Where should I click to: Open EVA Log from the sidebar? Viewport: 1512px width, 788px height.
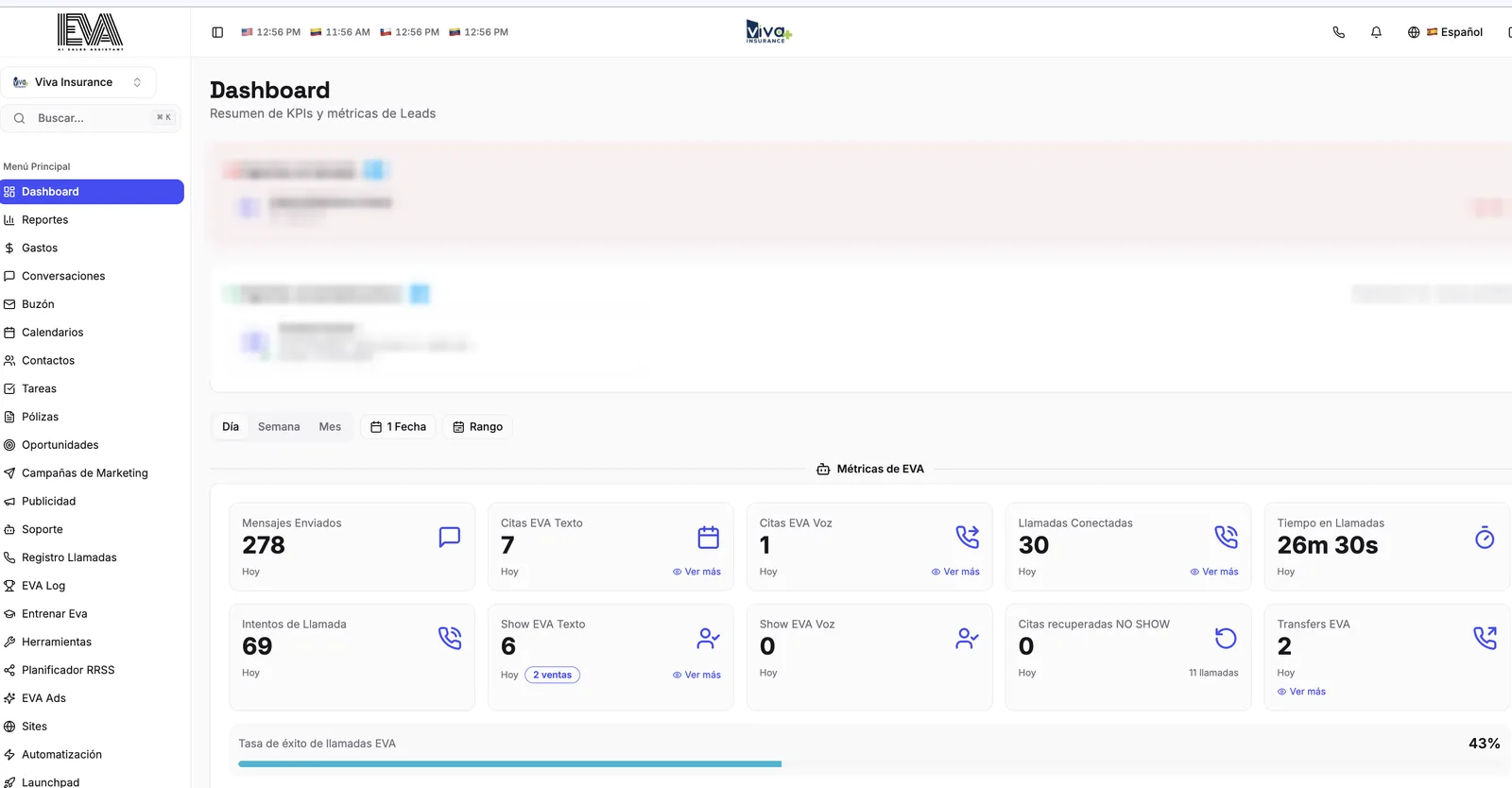[92, 586]
